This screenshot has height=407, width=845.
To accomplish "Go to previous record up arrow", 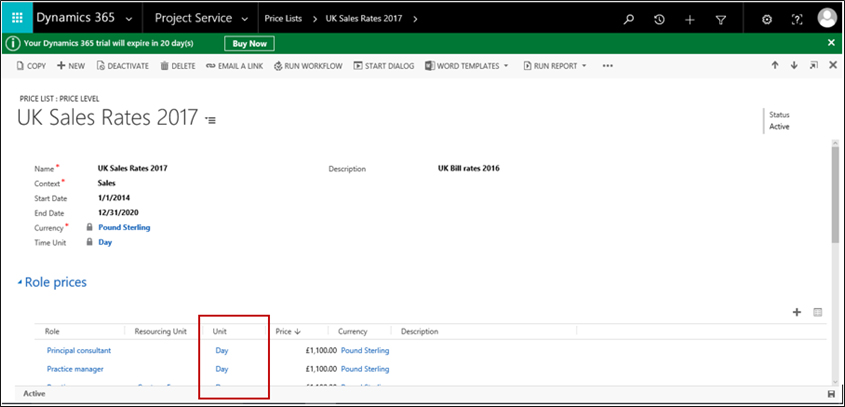I will pyautogui.click(x=775, y=65).
